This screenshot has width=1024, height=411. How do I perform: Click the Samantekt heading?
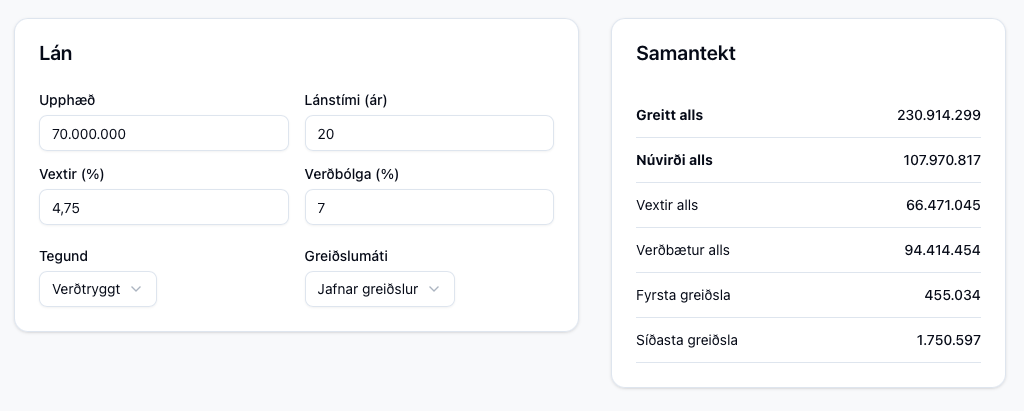click(x=685, y=54)
